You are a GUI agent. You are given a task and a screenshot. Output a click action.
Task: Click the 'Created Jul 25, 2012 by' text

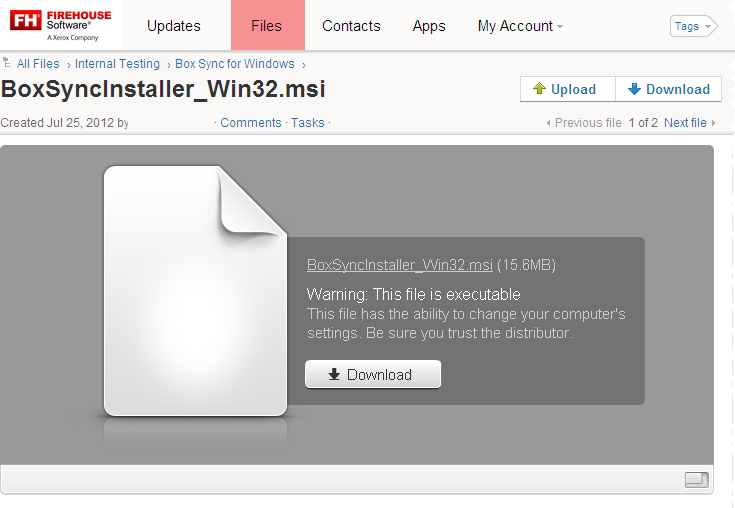(x=64, y=123)
